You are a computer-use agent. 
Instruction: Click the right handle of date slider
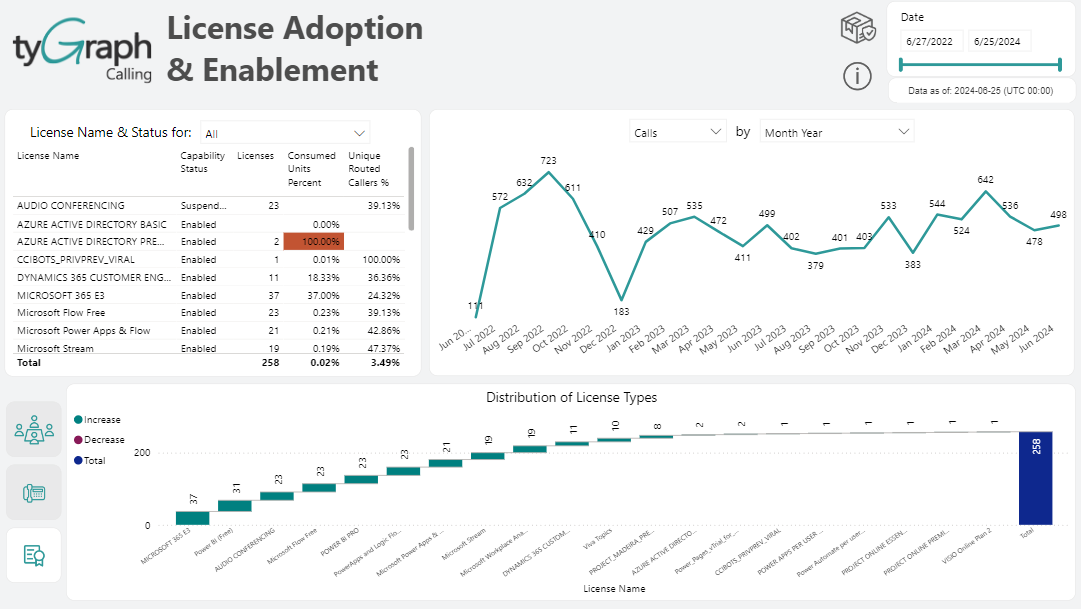coord(1059,65)
